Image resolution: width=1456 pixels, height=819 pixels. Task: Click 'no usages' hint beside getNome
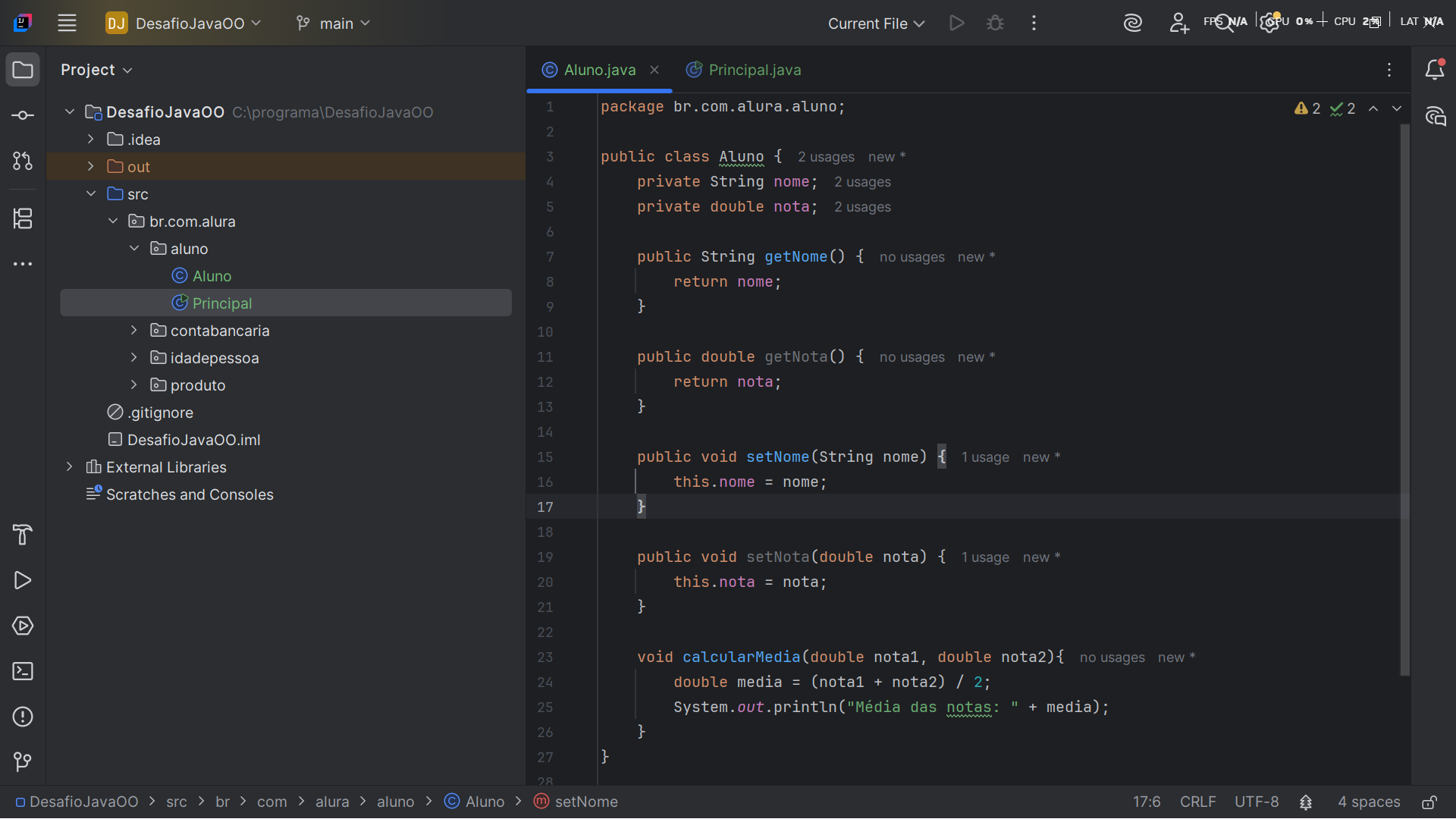click(912, 257)
